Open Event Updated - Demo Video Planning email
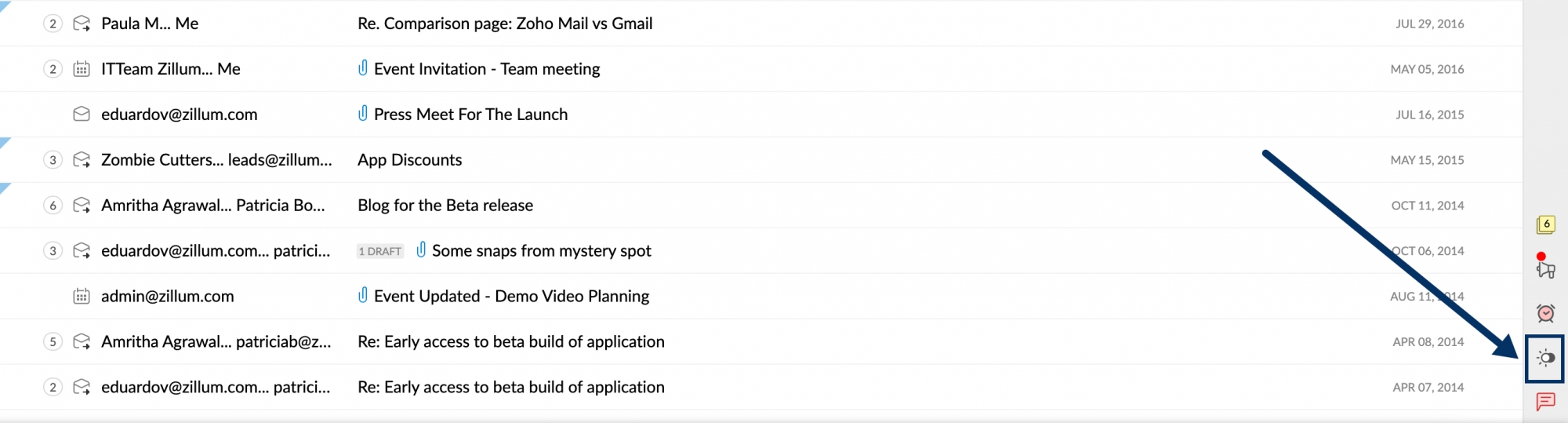1568x423 pixels. [x=511, y=296]
